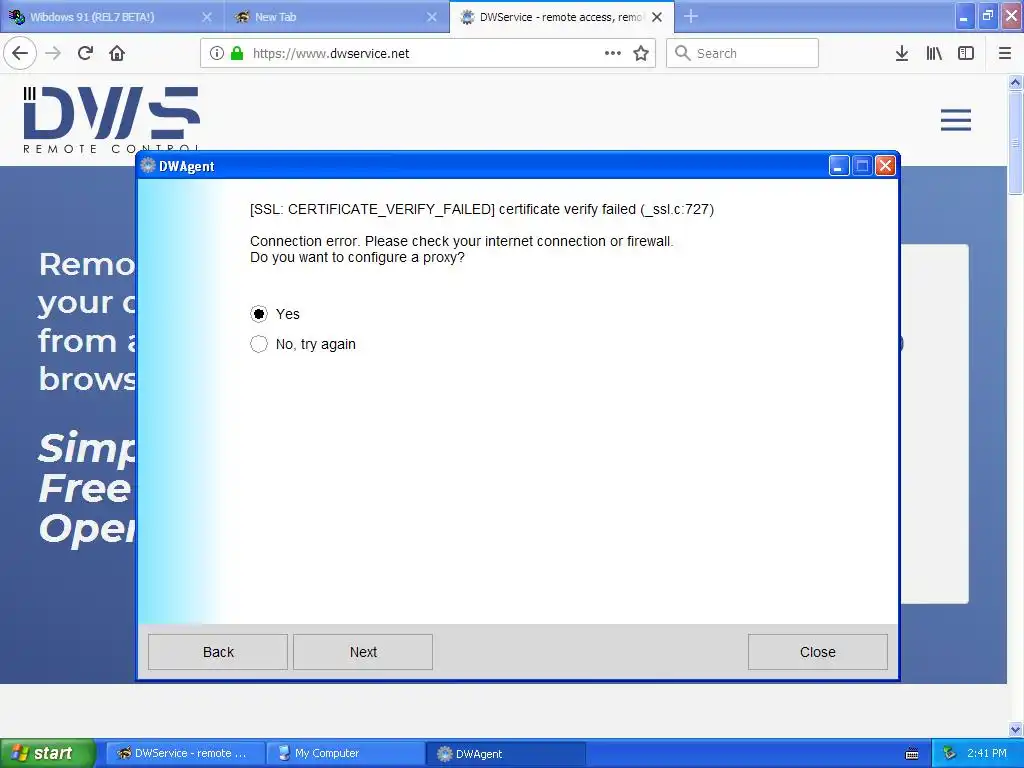
Task: Click the DWS Remote Control logo
Action: click(112, 121)
